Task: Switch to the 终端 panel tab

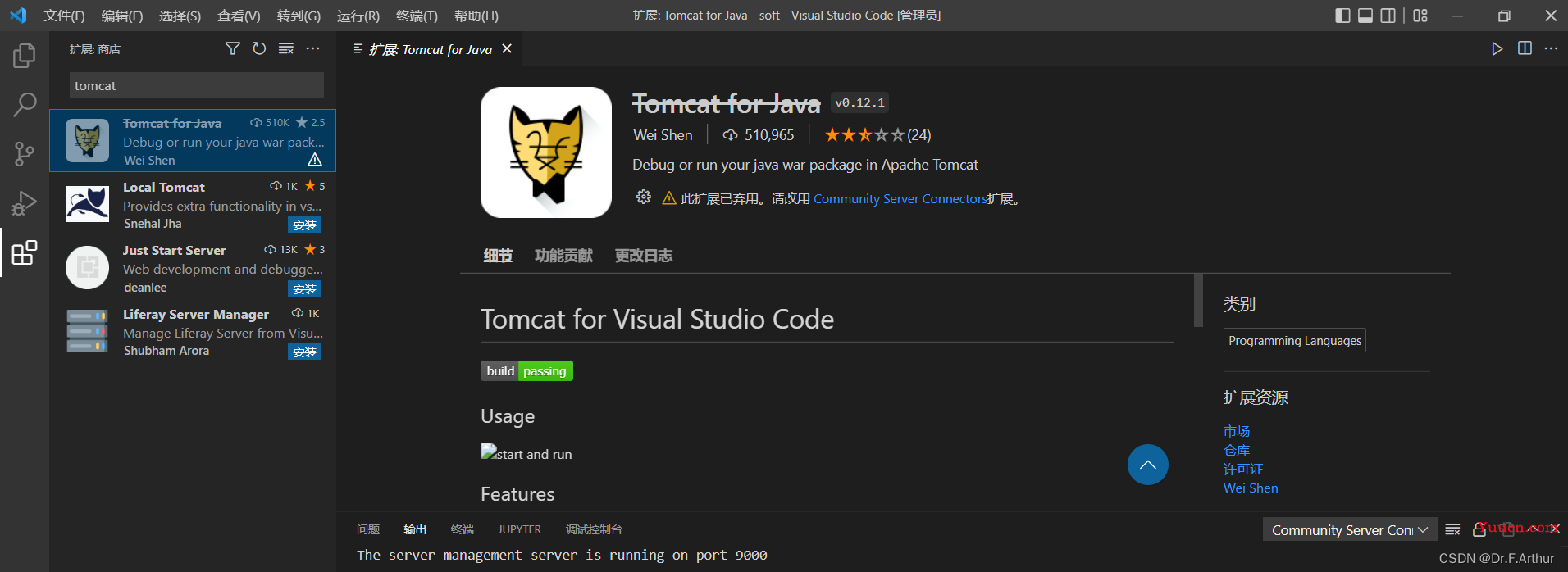Action: 463,529
